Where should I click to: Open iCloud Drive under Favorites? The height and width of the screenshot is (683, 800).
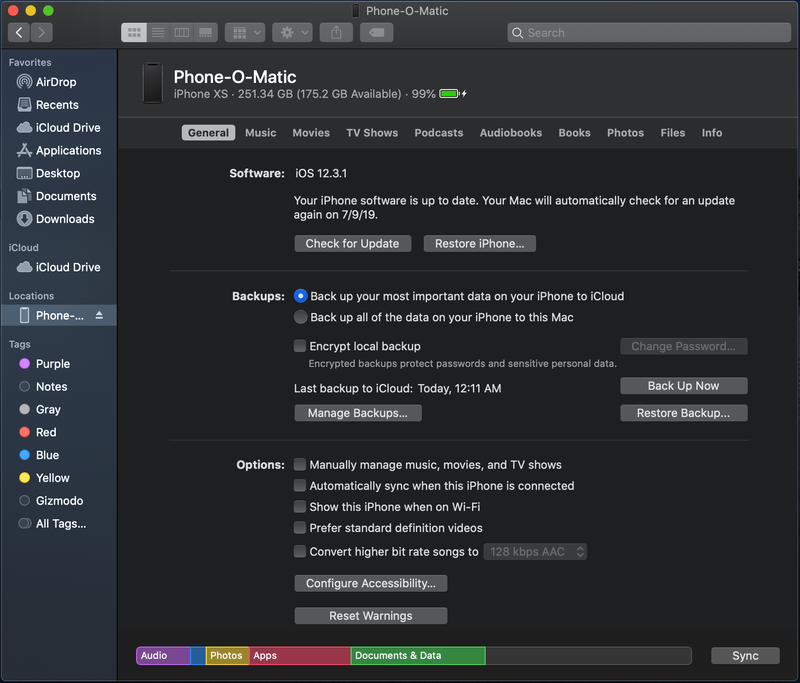coord(59,128)
